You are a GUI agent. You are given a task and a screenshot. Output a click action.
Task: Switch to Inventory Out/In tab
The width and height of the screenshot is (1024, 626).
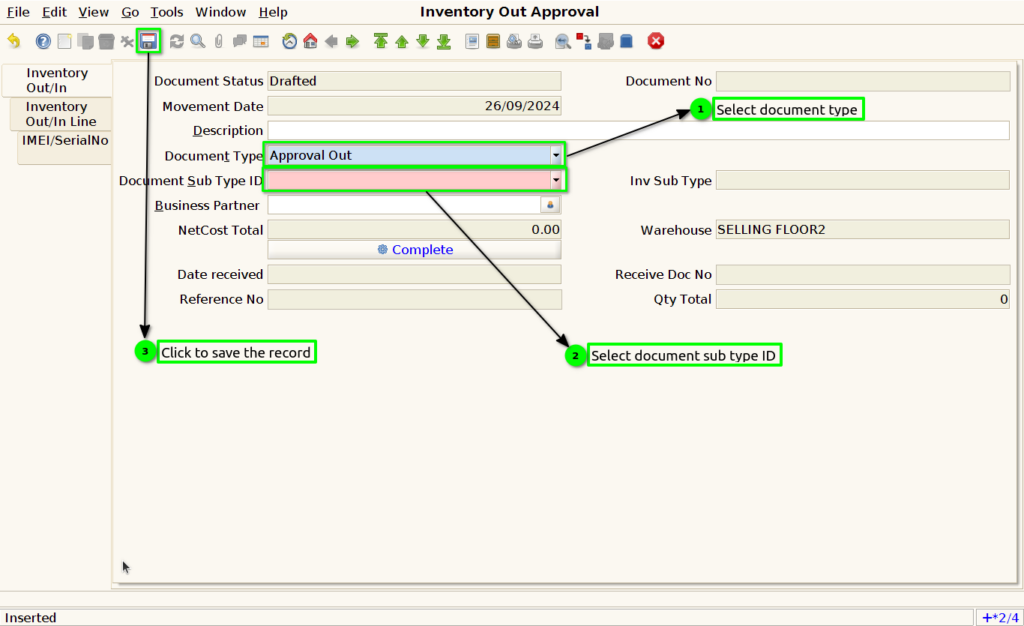point(57,80)
